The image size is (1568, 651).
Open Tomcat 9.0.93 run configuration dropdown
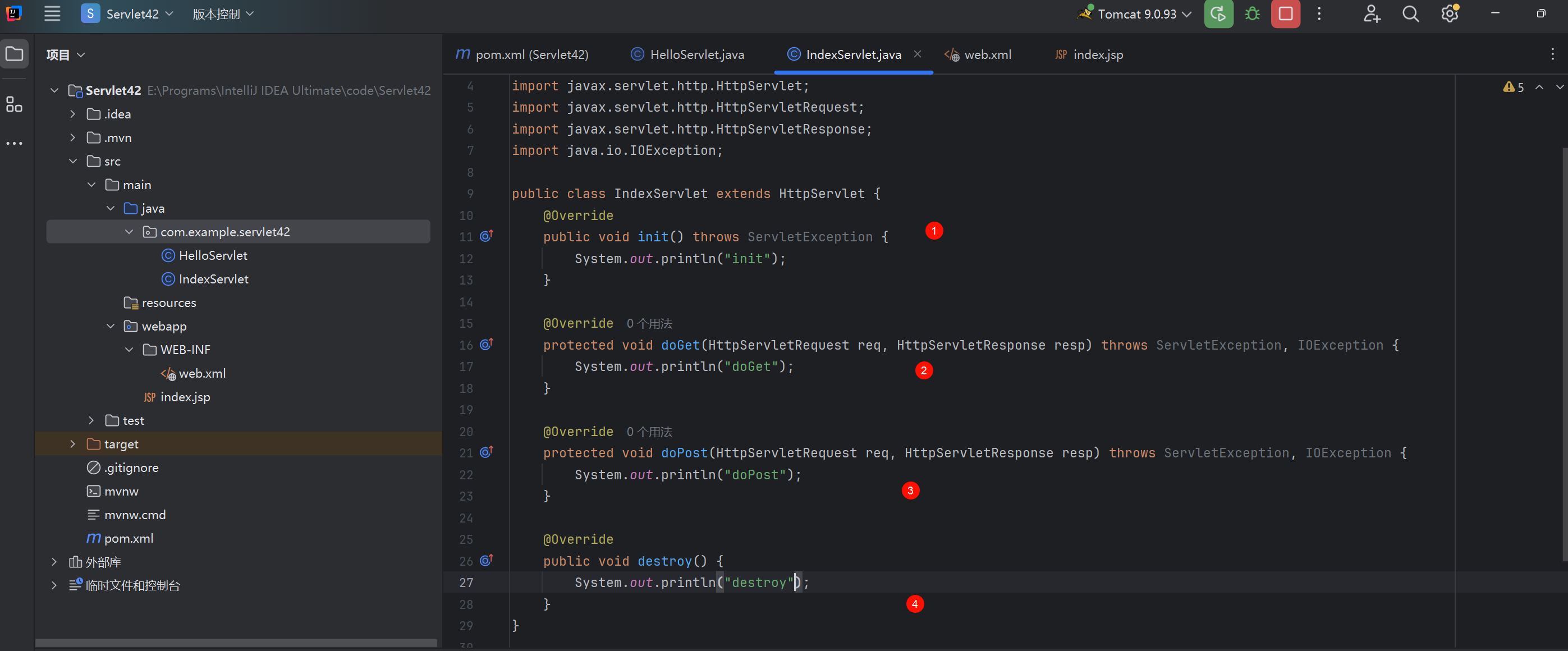point(1136,14)
